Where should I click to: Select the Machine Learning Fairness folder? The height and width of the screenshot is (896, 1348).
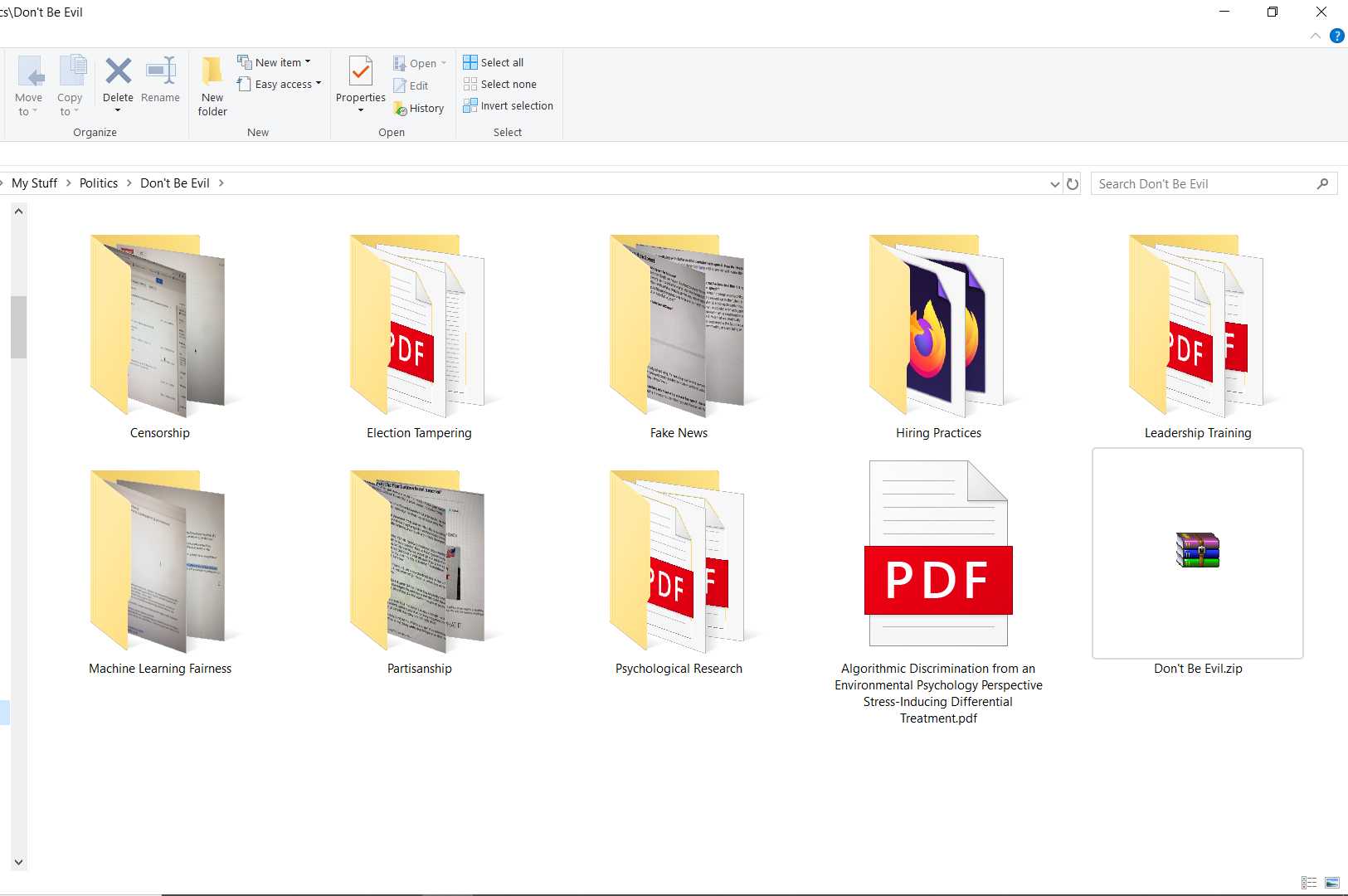click(159, 572)
